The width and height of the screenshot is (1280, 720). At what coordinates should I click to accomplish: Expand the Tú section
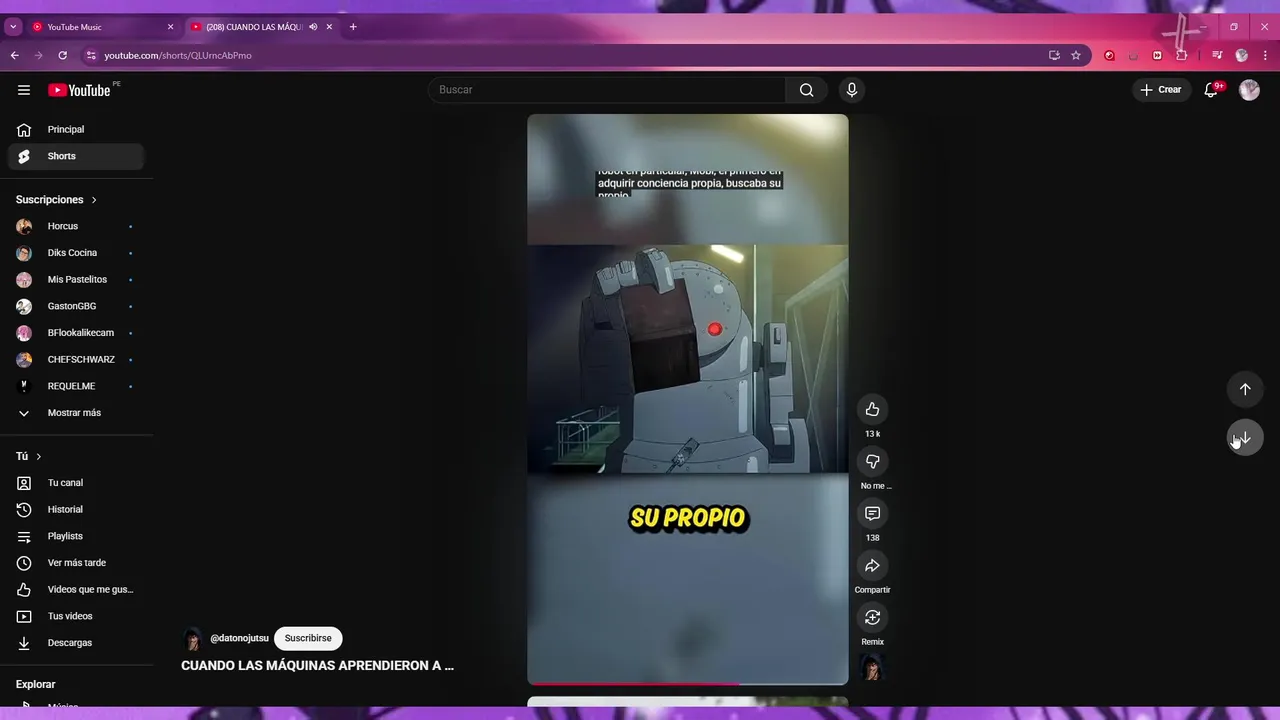(29, 456)
